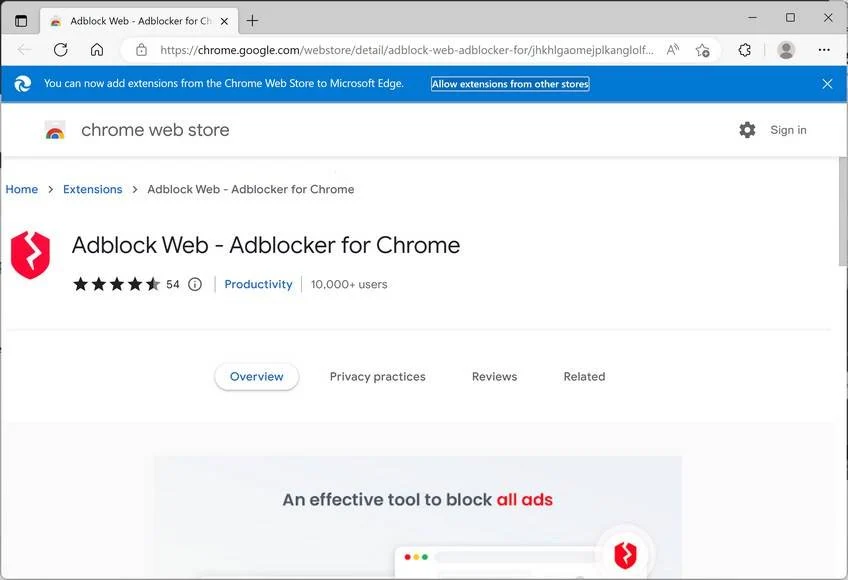This screenshot has height=580, width=848.
Task: Activate Read aloud icon in address bar
Action: coord(673,50)
